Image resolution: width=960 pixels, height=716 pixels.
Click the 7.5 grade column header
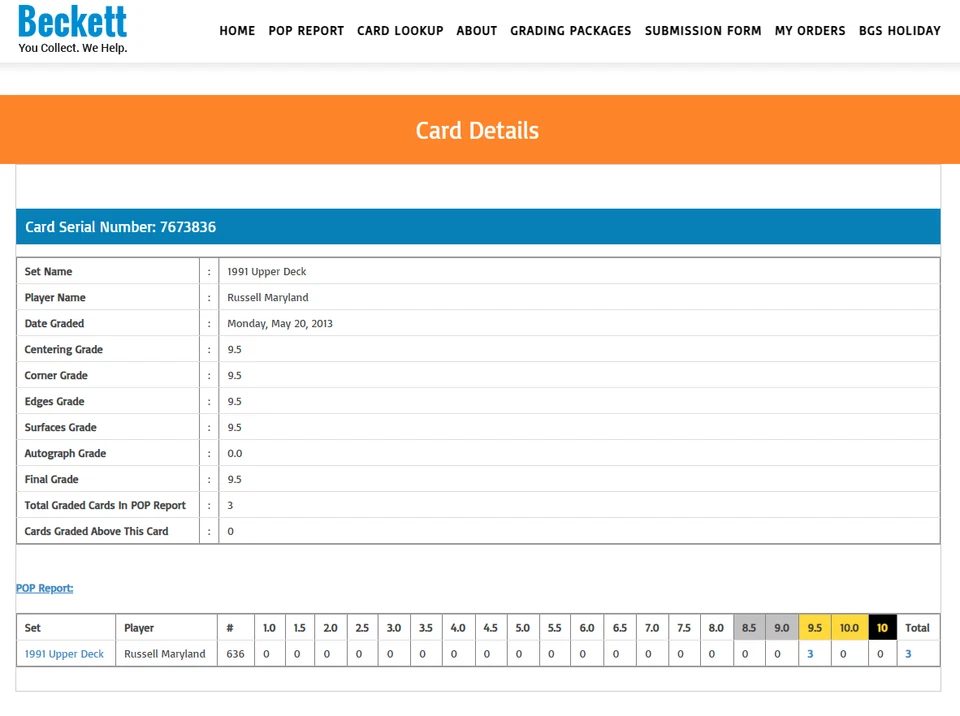[x=684, y=628]
